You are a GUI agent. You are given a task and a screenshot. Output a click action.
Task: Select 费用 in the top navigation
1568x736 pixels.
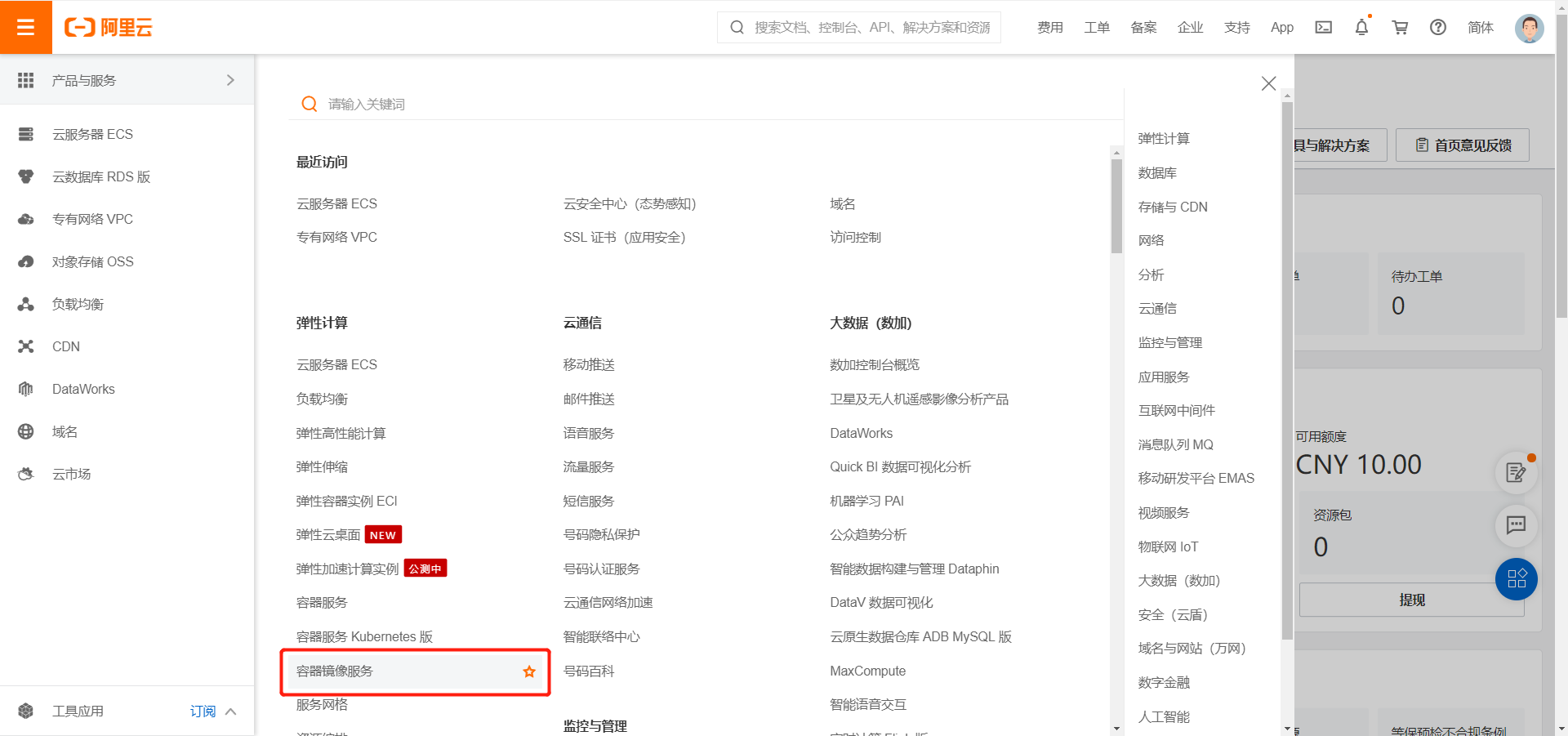click(1049, 28)
